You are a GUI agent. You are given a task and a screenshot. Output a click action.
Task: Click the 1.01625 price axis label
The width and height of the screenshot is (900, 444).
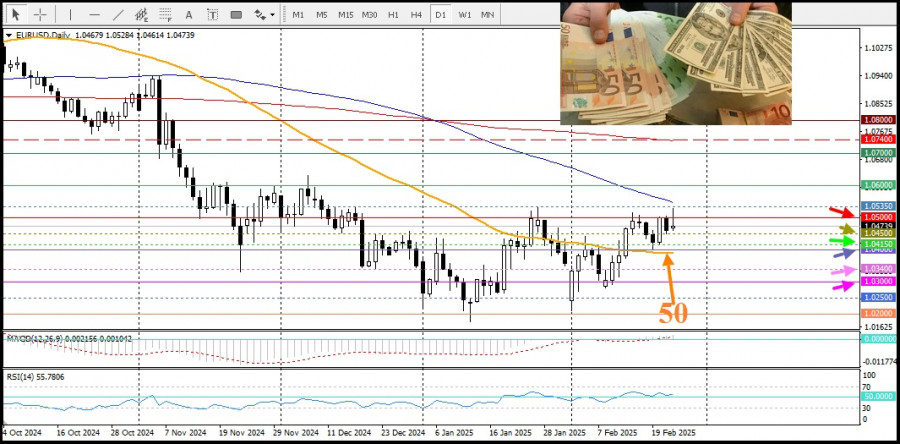point(878,327)
